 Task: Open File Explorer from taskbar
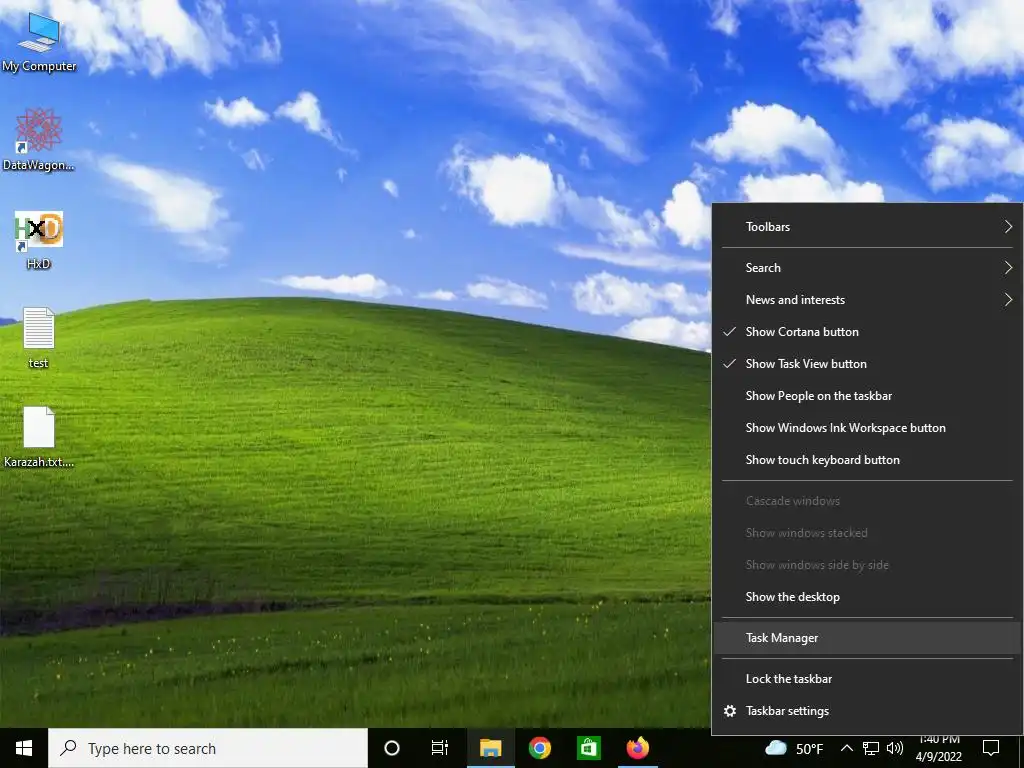click(490, 748)
